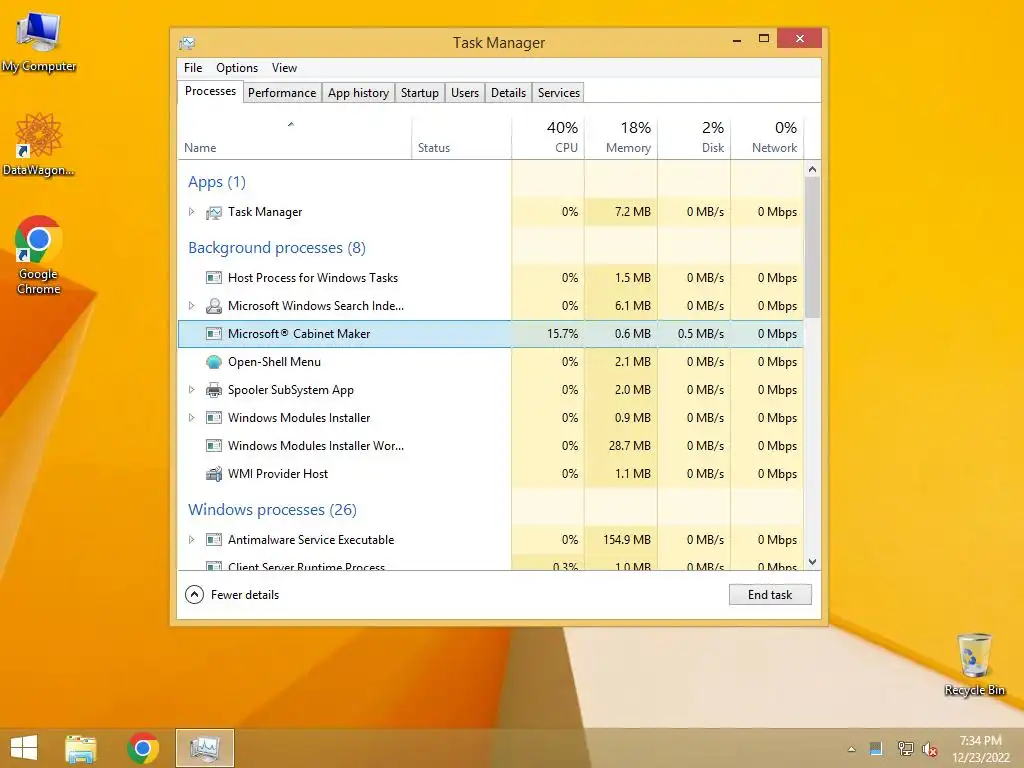This screenshot has height=768, width=1024.
Task: Click the End task button
Action: tap(770, 595)
